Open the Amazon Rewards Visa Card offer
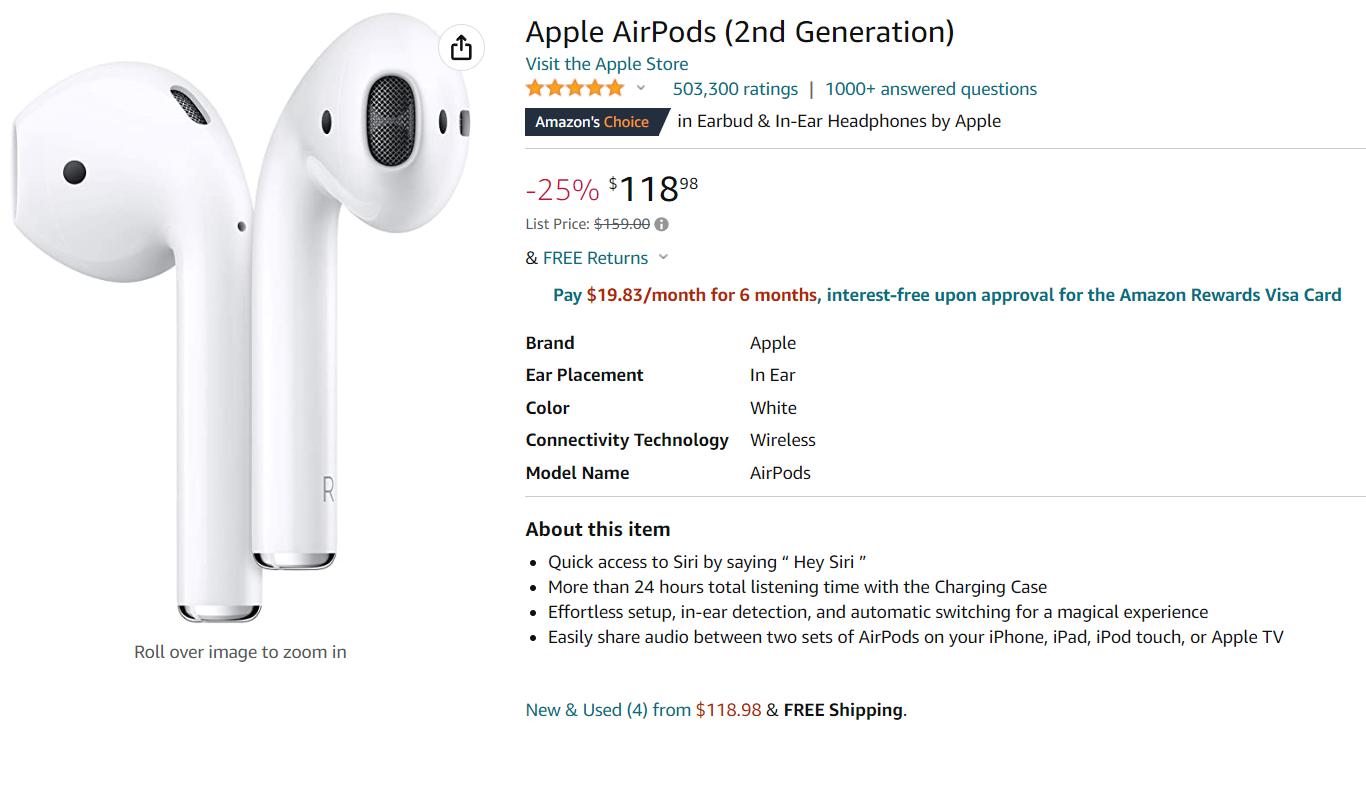The width and height of the screenshot is (1366, 787). point(1084,295)
